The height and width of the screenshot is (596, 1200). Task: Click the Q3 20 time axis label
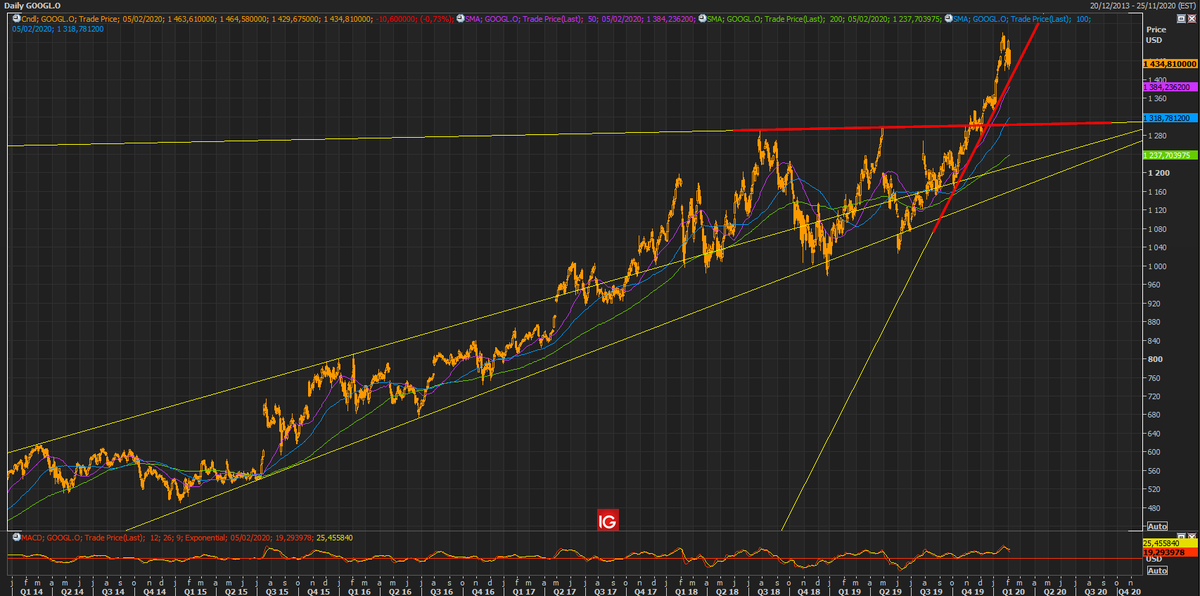1097,591
